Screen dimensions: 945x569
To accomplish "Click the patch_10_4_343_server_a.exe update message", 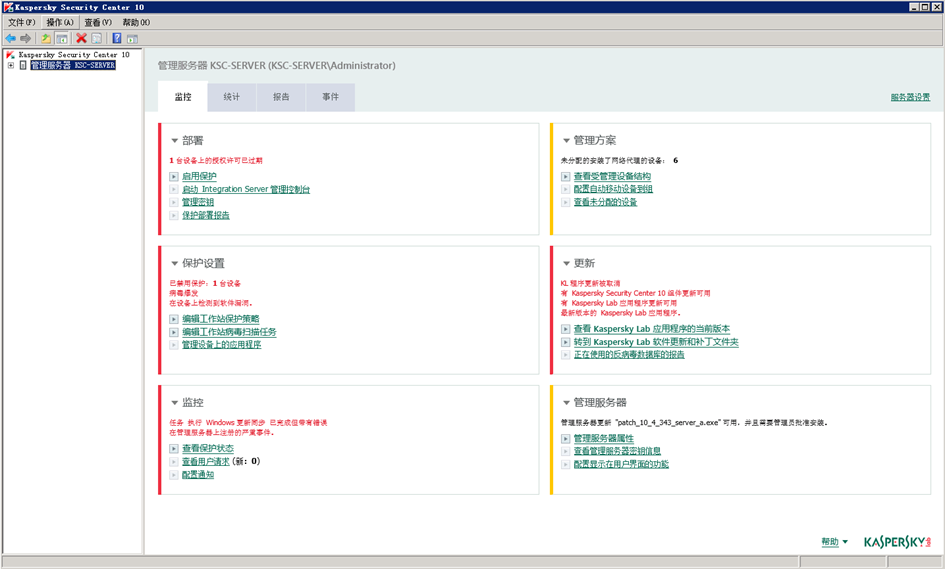I will (x=694, y=423).
